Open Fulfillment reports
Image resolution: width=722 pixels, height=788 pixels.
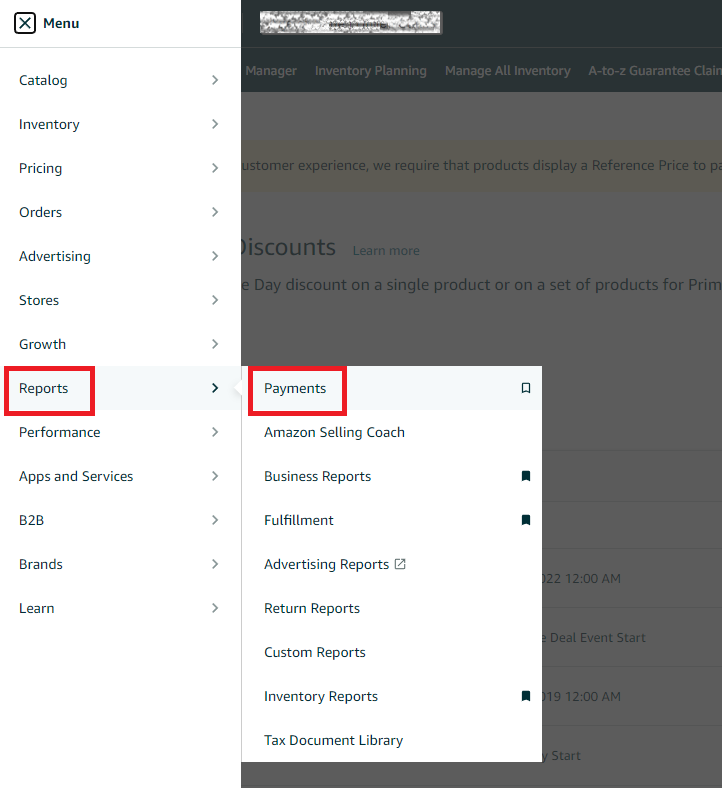298,520
